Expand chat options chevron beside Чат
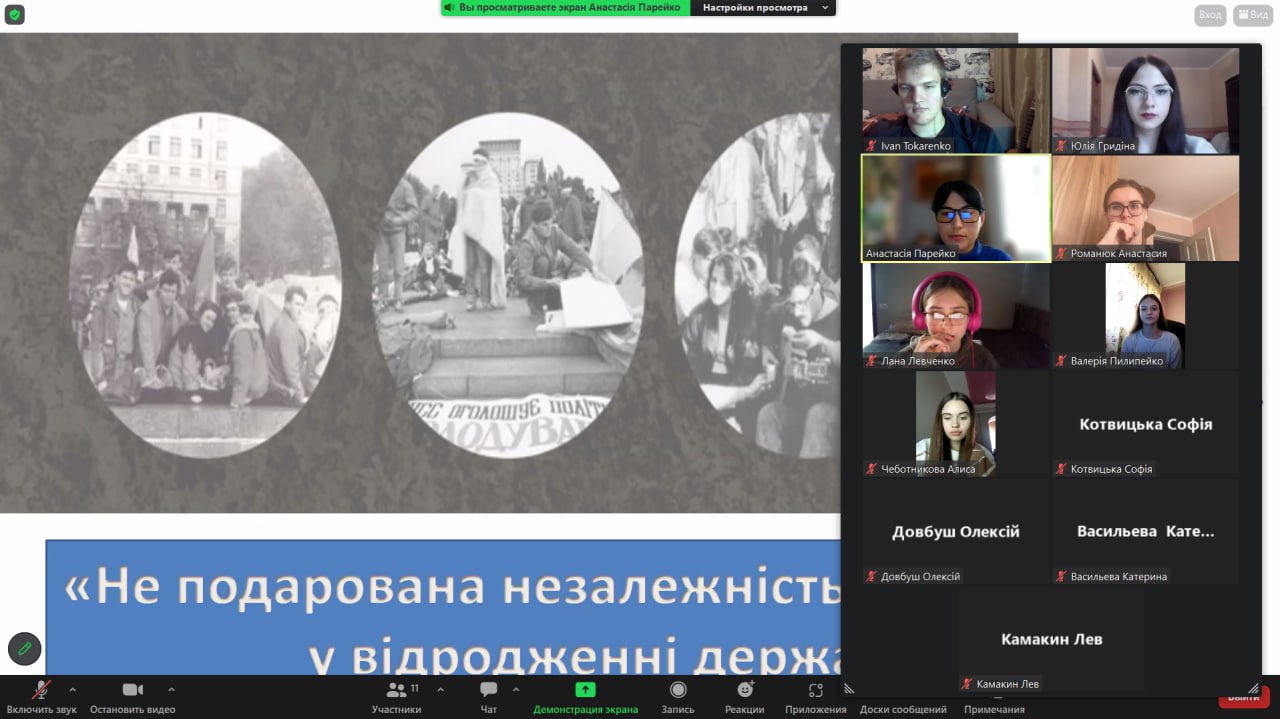Image resolution: width=1280 pixels, height=719 pixels. 516,689
